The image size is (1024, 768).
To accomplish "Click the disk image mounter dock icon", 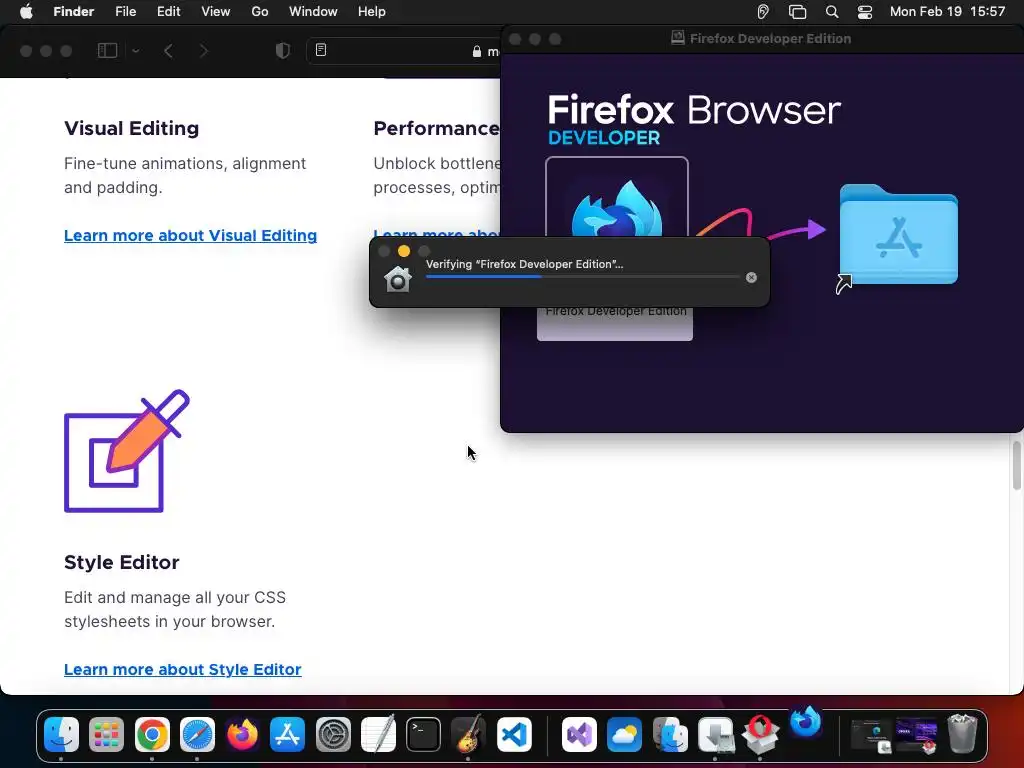I will (x=715, y=735).
